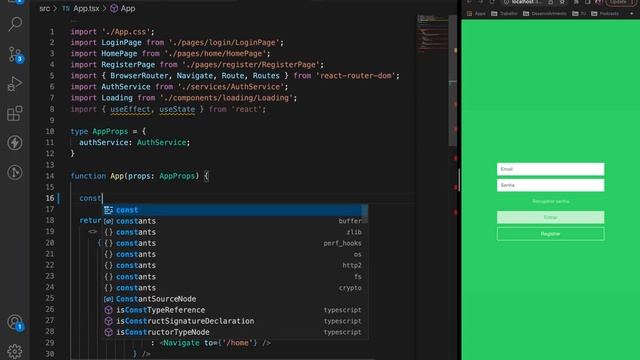Click line number 16 in the gutter
Screen dimensions: 640x360
(49, 198)
